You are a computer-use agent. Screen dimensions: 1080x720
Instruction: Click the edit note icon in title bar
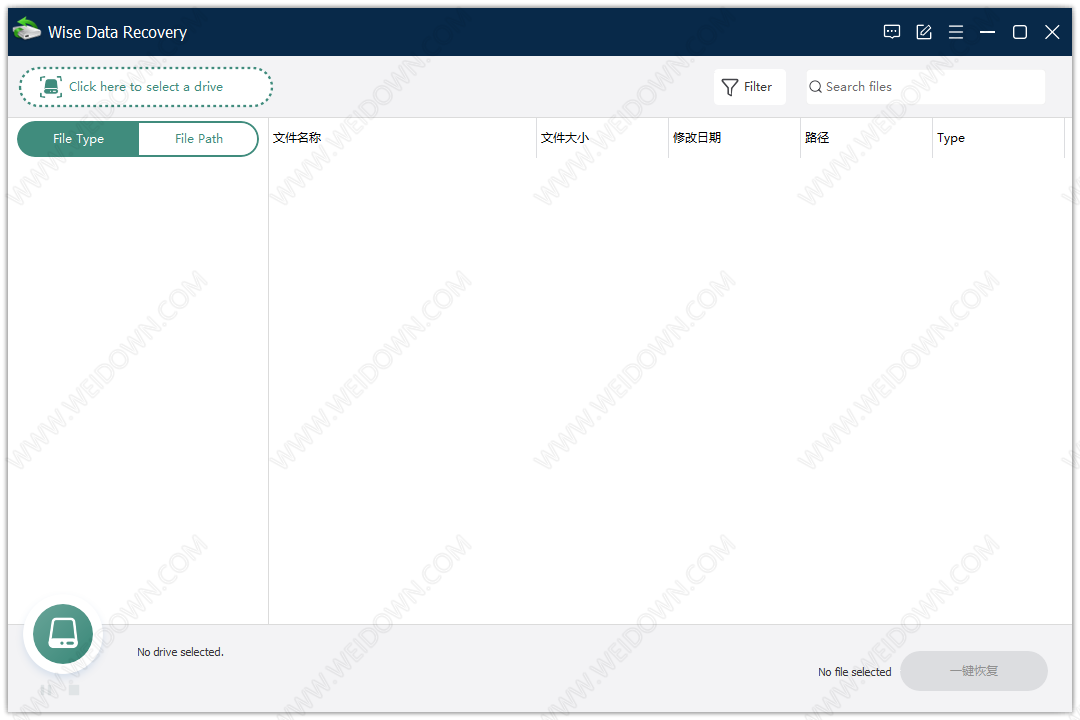(924, 32)
